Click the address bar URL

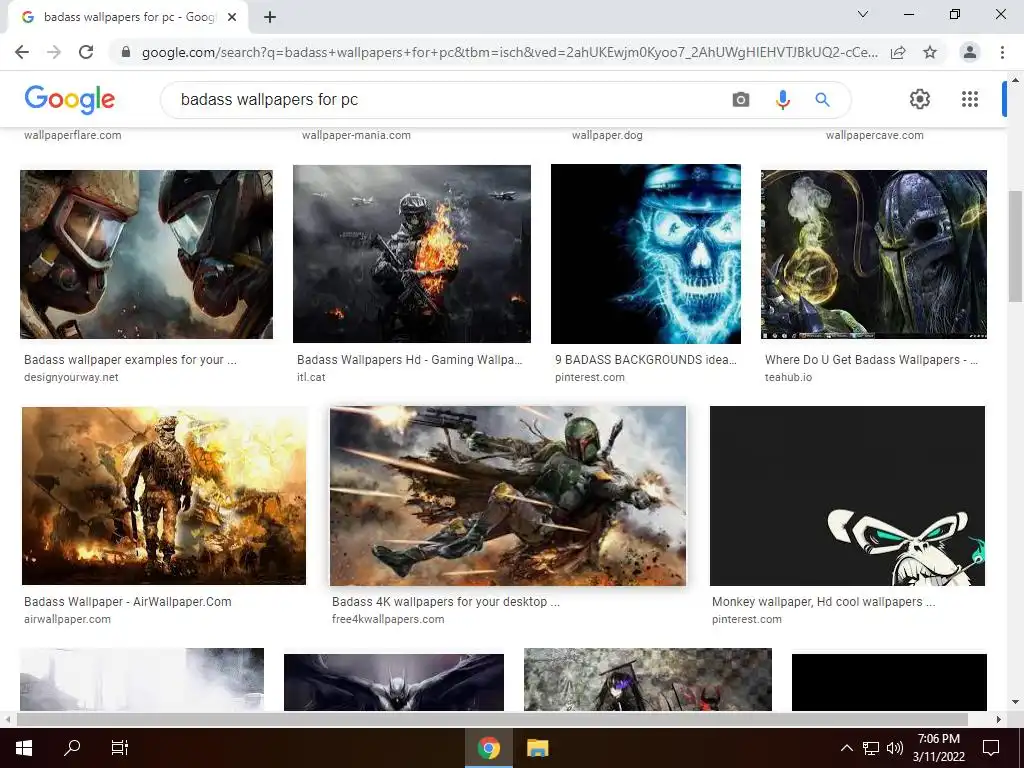coord(509,52)
